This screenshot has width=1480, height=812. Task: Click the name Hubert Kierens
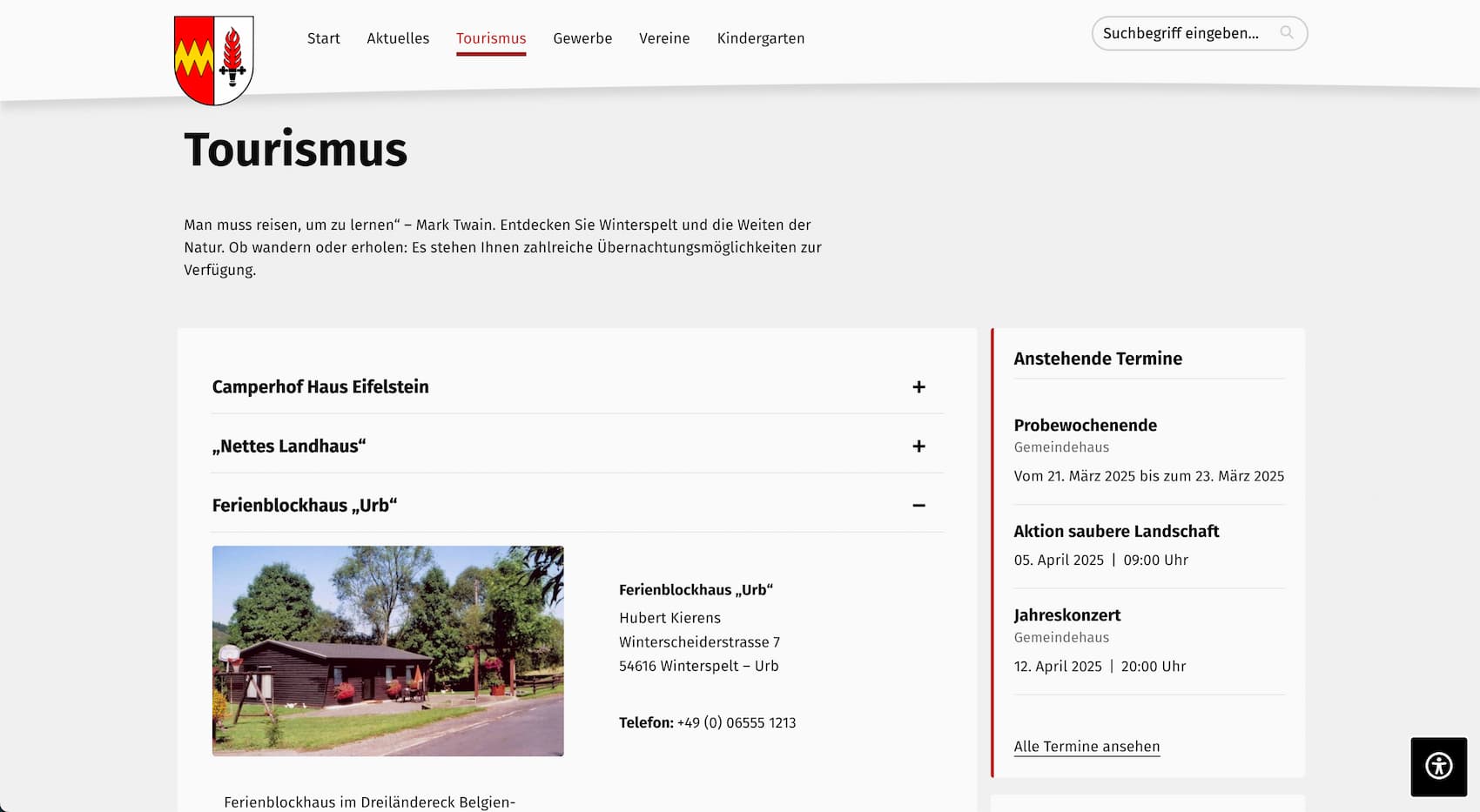point(670,618)
